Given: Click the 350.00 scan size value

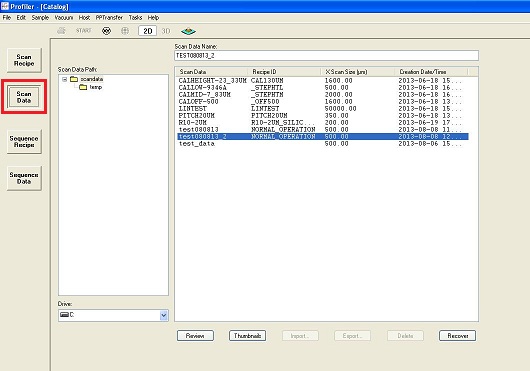Looking at the screenshot, I should pyautogui.click(x=336, y=116).
